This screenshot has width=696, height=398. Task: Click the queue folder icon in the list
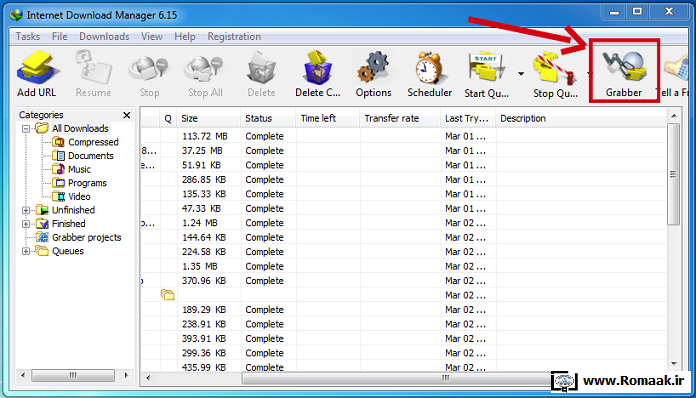tap(167, 295)
